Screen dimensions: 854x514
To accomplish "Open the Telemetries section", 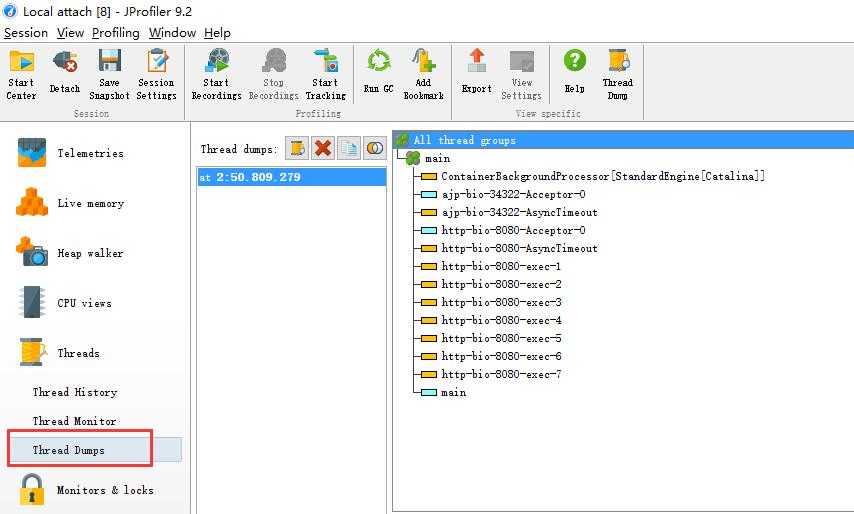I will coord(71,153).
